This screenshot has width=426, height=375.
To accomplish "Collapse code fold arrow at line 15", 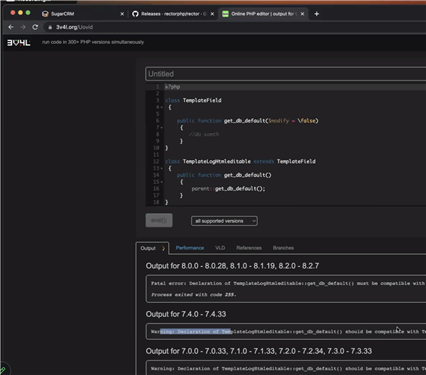I will click(x=162, y=182).
